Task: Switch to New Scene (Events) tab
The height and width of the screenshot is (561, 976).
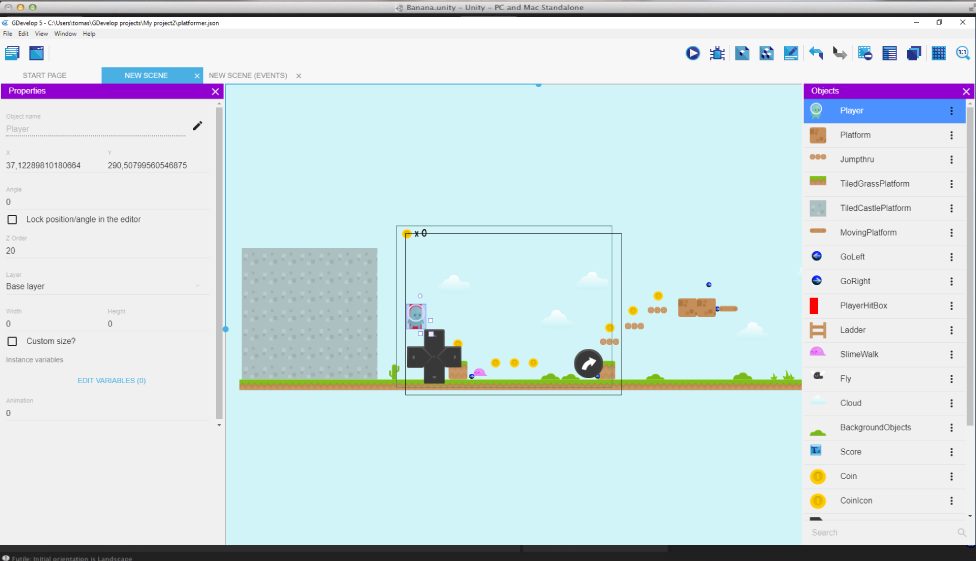Action: [248, 75]
